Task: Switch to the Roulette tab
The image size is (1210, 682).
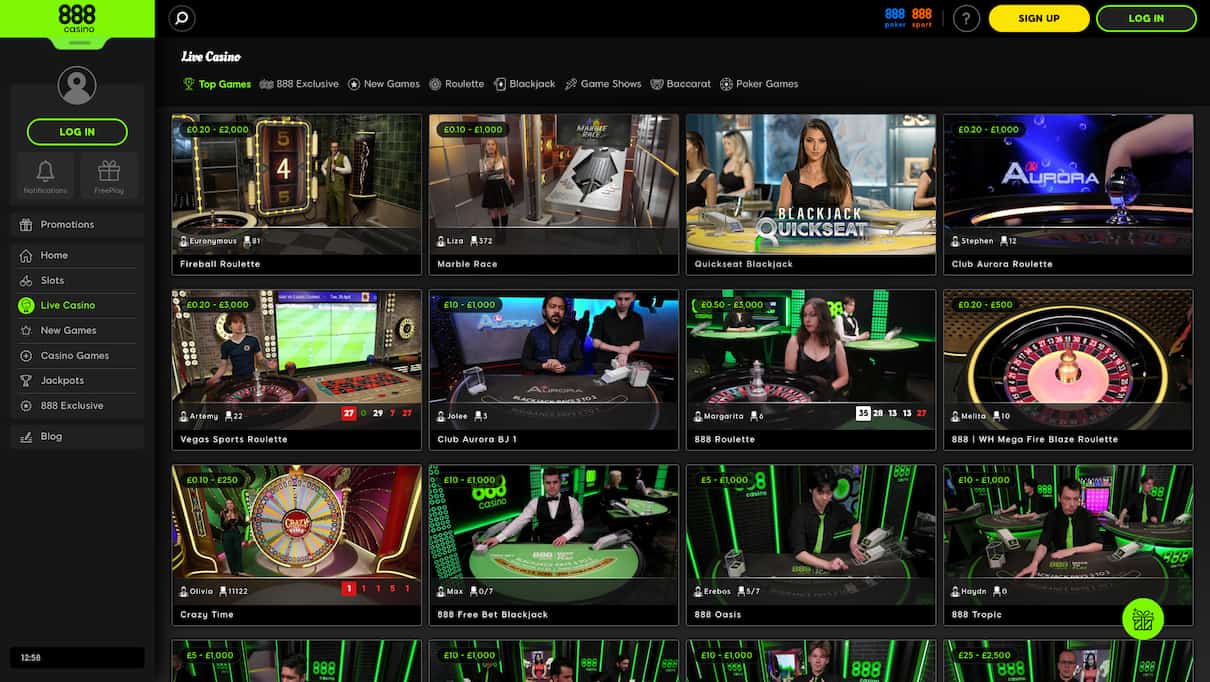Action: [456, 84]
